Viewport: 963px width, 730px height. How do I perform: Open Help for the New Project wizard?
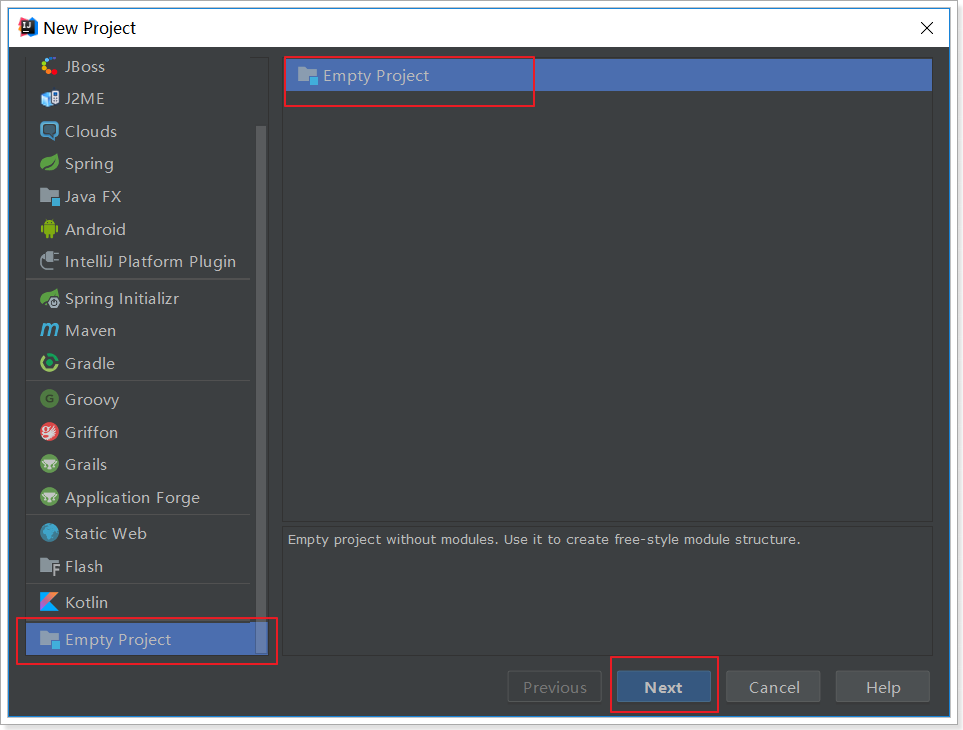pyautogui.click(x=883, y=686)
